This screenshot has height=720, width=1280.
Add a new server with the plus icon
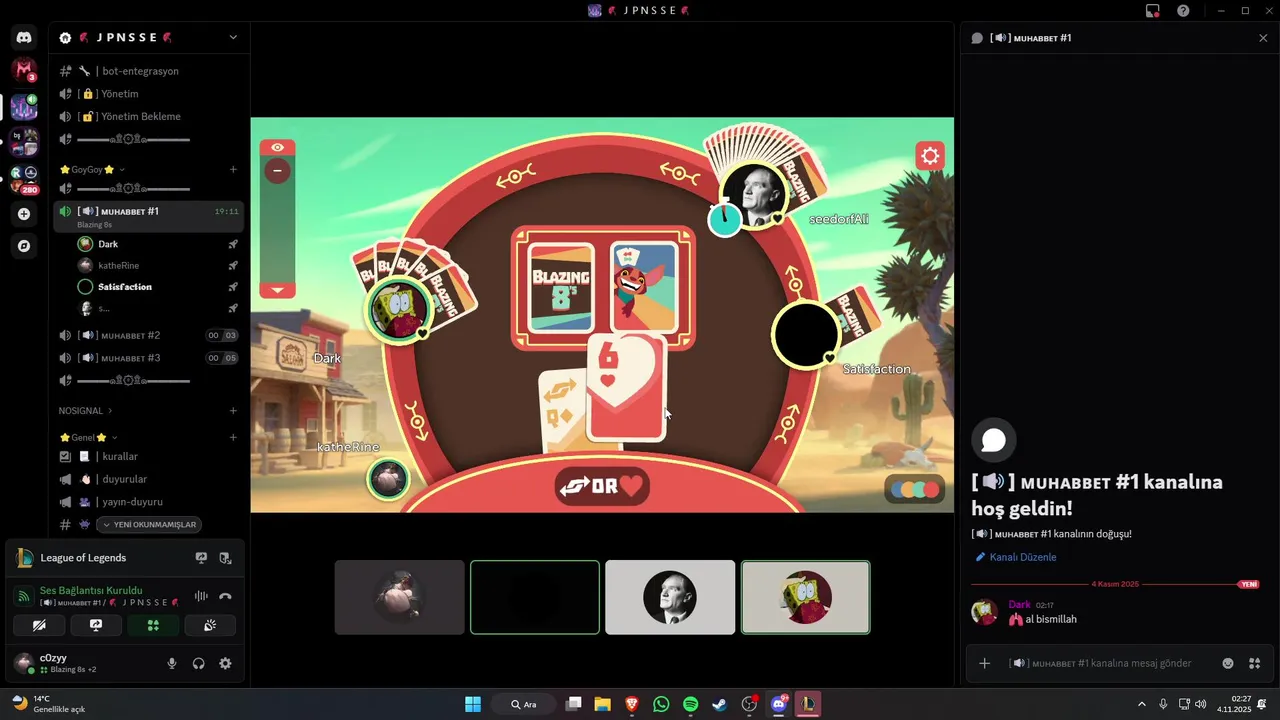pos(24,214)
